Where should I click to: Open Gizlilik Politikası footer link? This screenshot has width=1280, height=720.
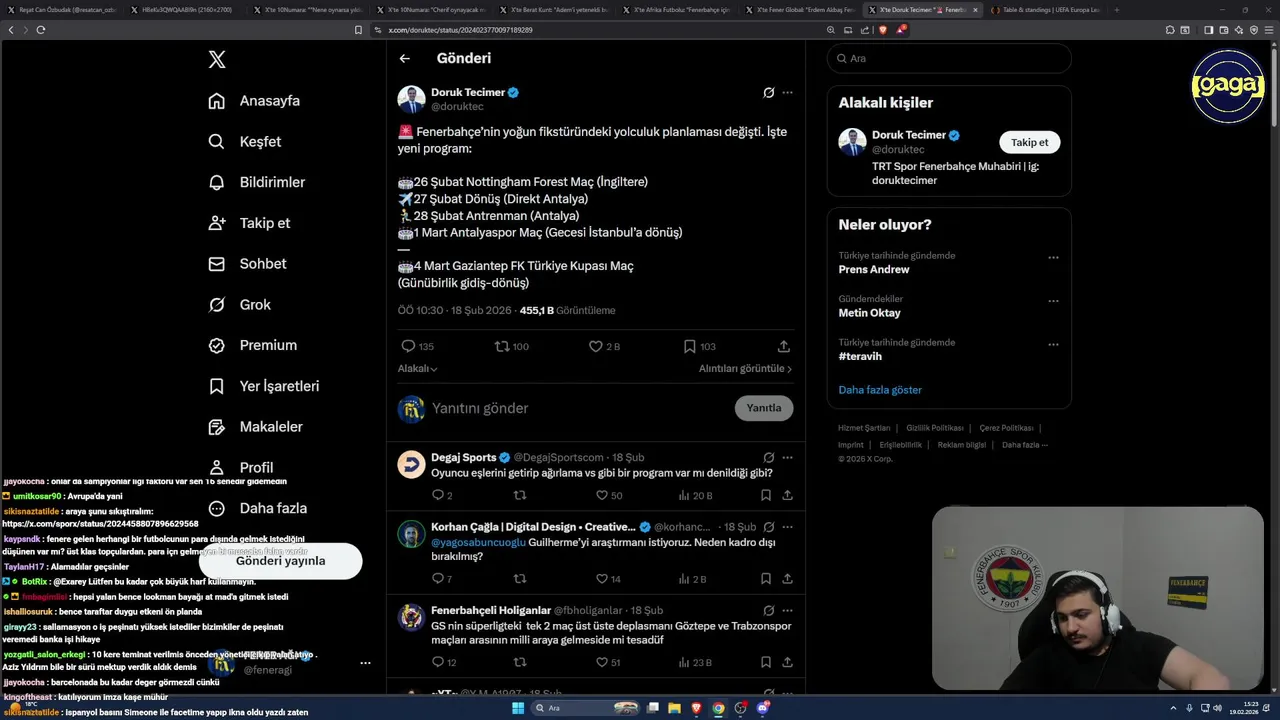coord(934,428)
